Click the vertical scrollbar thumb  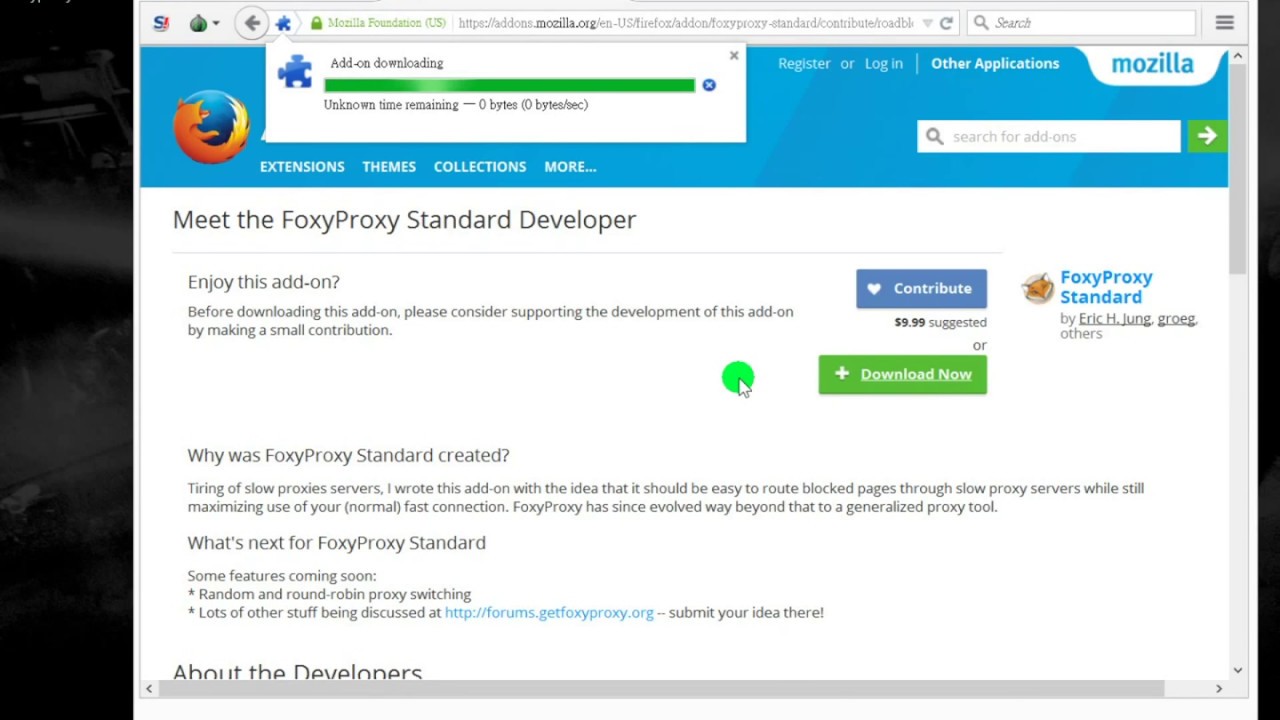pos(1238,170)
